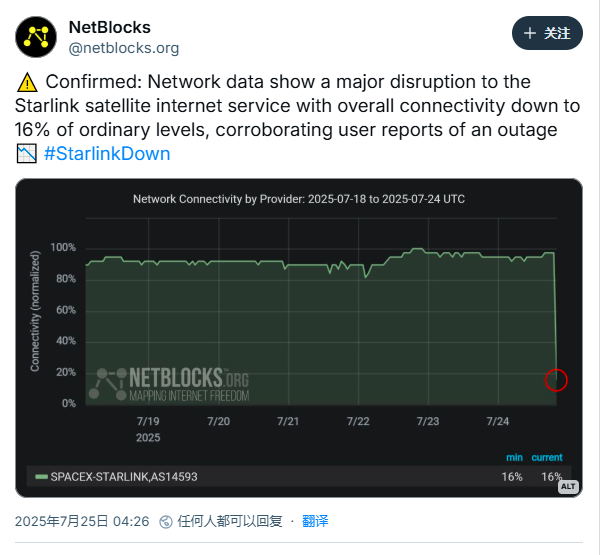Open the NetBlocks display name
The height and width of the screenshot is (555, 602).
pyautogui.click(x=110, y=27)
